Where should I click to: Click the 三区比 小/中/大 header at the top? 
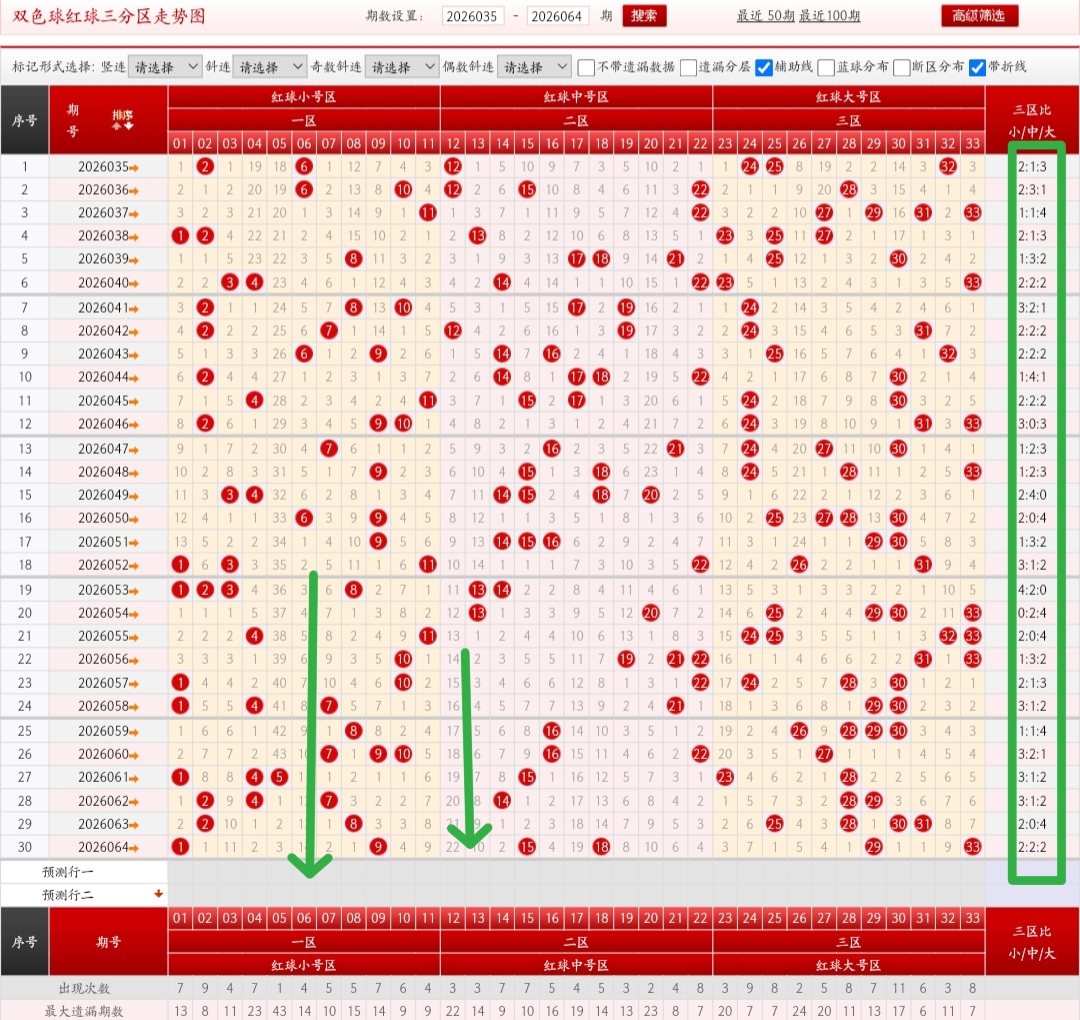tap(1031, 121)
